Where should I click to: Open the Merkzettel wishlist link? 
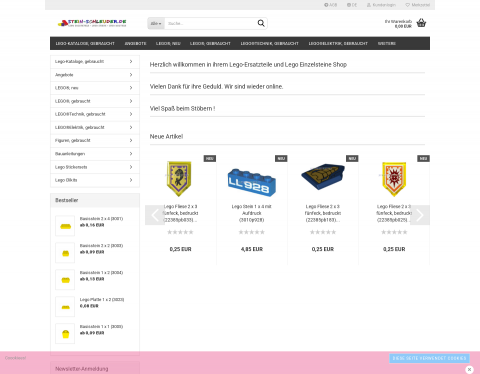(x=418, y=5)
